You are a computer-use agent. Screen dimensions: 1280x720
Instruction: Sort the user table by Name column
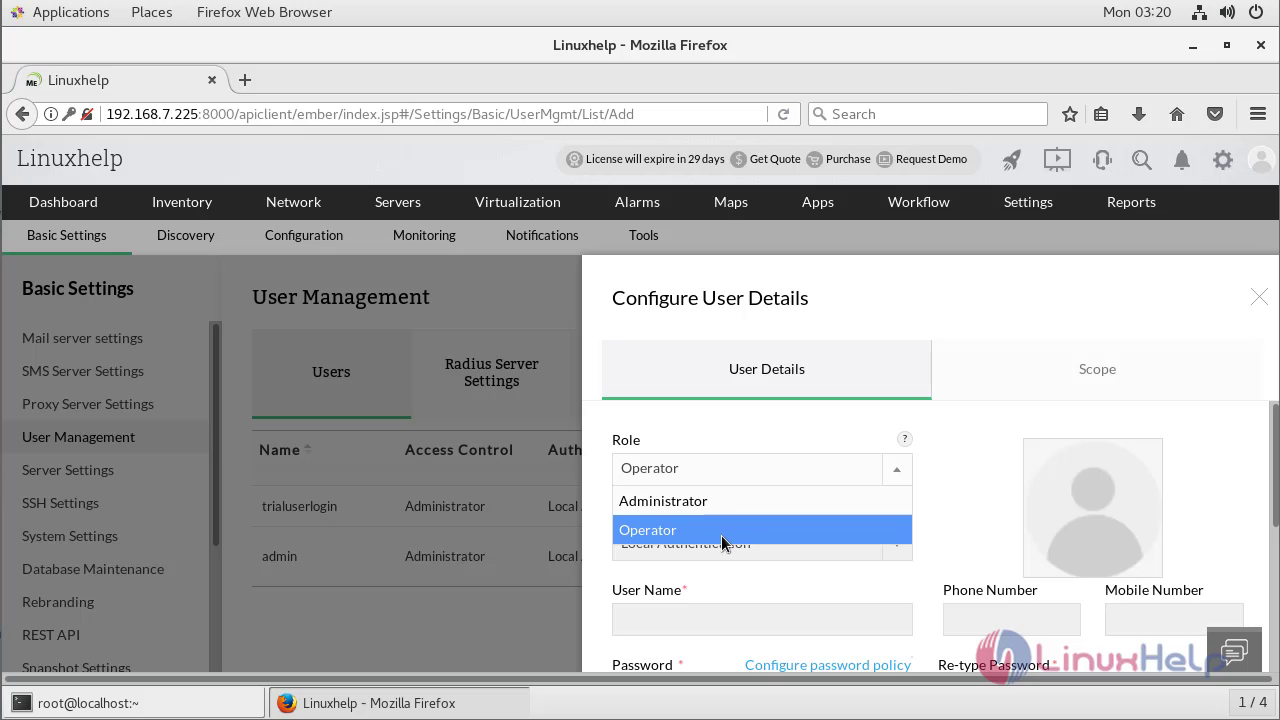285,450
